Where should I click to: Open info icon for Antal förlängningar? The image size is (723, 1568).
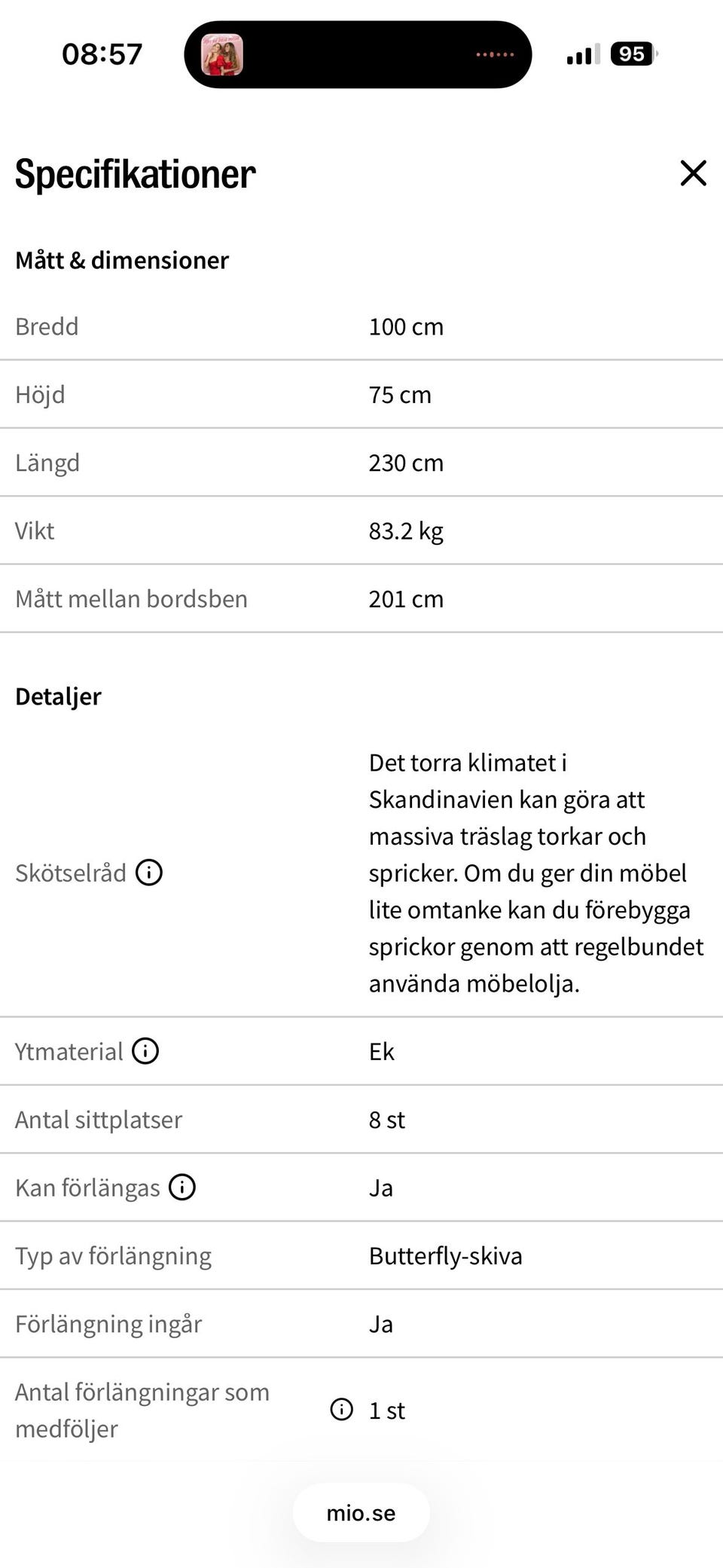341,1409
